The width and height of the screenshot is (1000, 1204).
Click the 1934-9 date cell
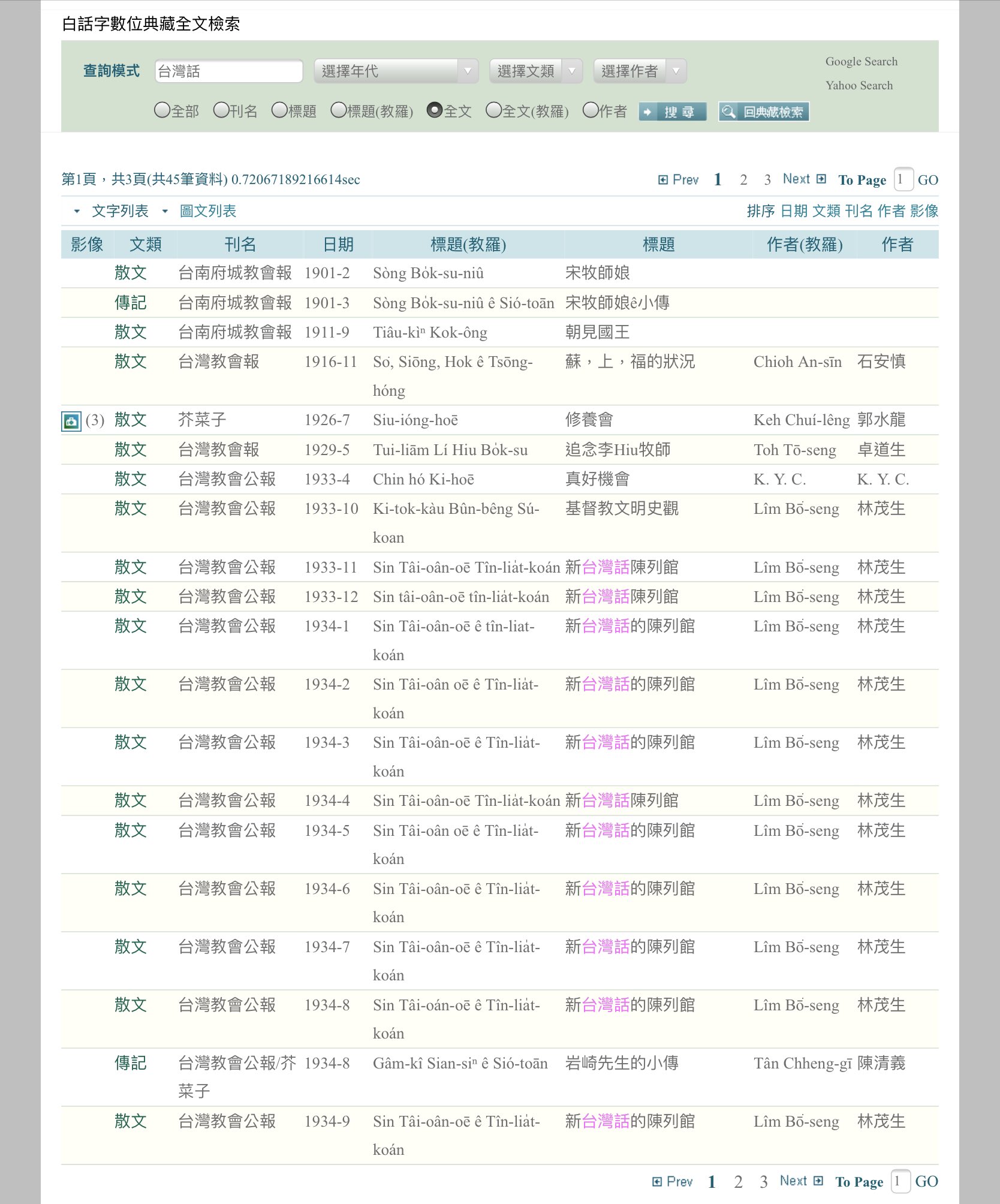(x=327, y=1122)
